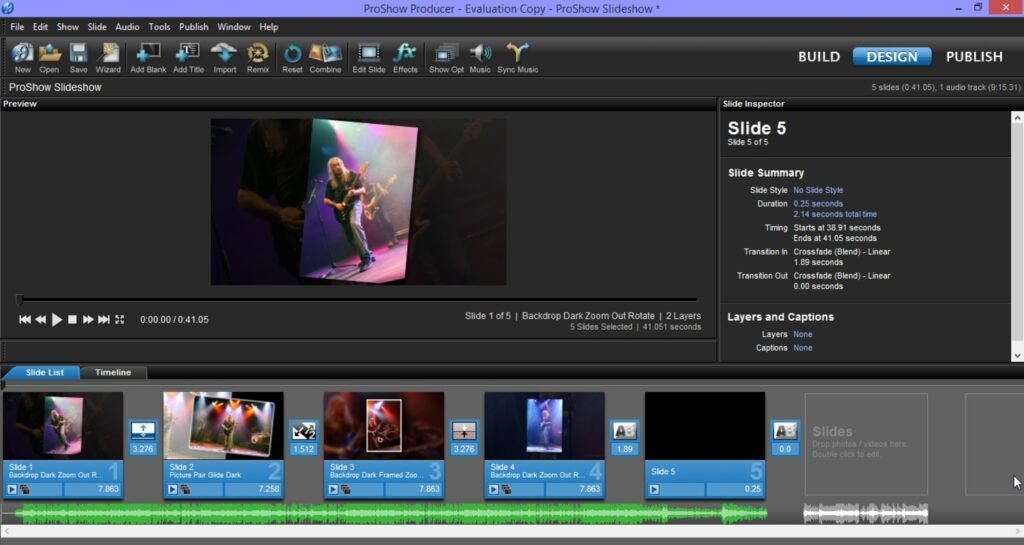Click Layers None link
This screenshot has width=1024, height=545.
[803, 334]
